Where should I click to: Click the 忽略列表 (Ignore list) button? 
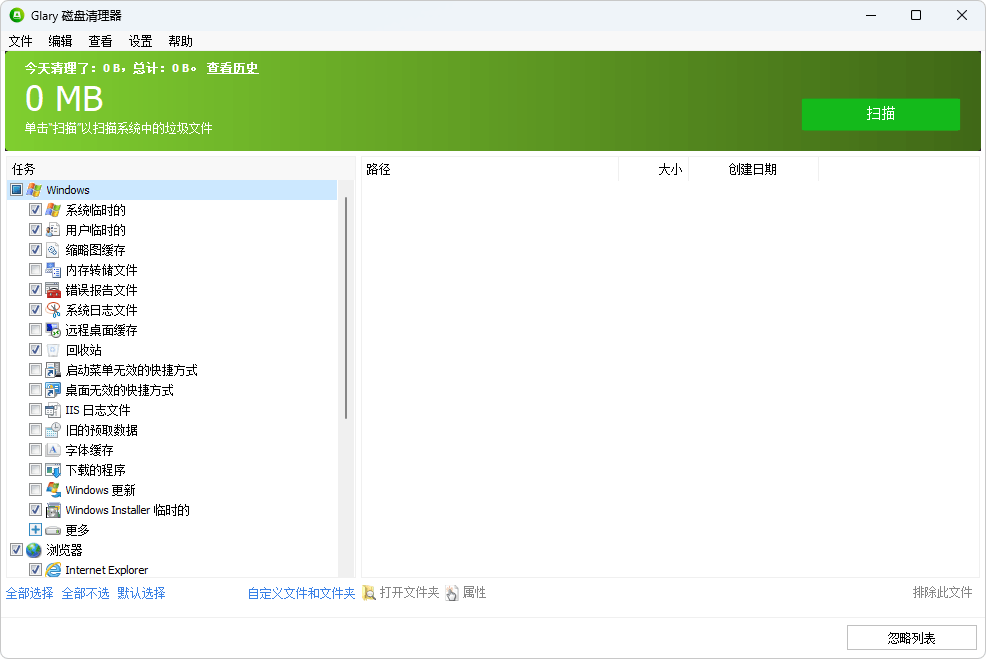tap(911, 638)
